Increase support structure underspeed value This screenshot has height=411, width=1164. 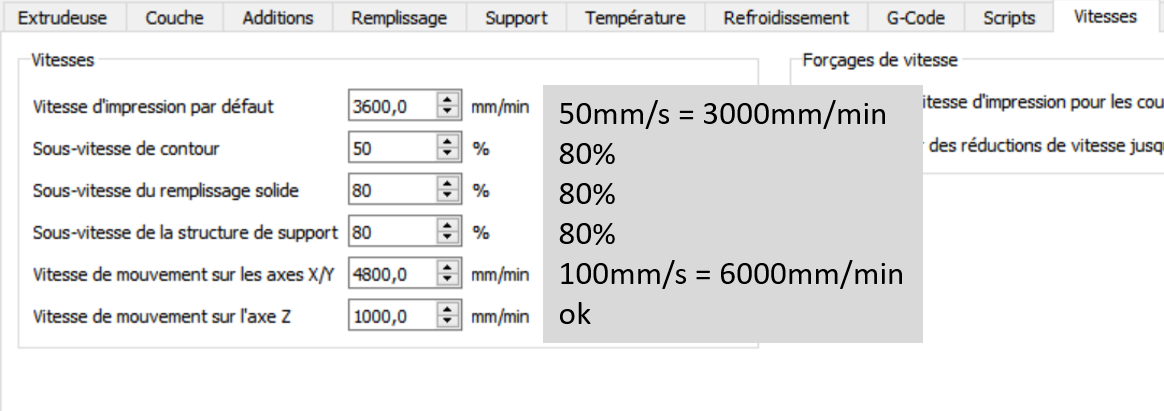coord(447,227)
